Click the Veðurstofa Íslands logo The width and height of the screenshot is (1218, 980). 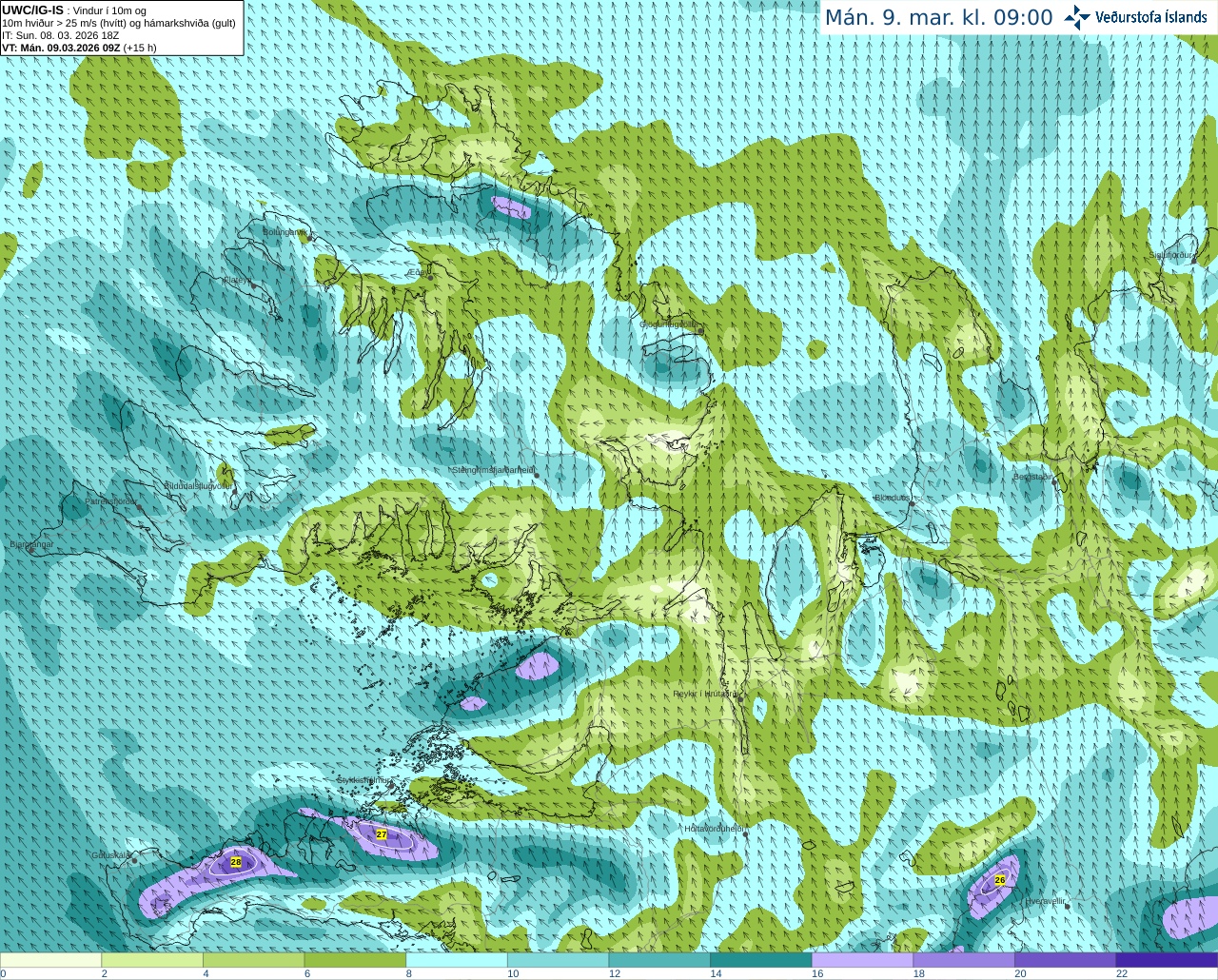click(x=1135, y=17)
